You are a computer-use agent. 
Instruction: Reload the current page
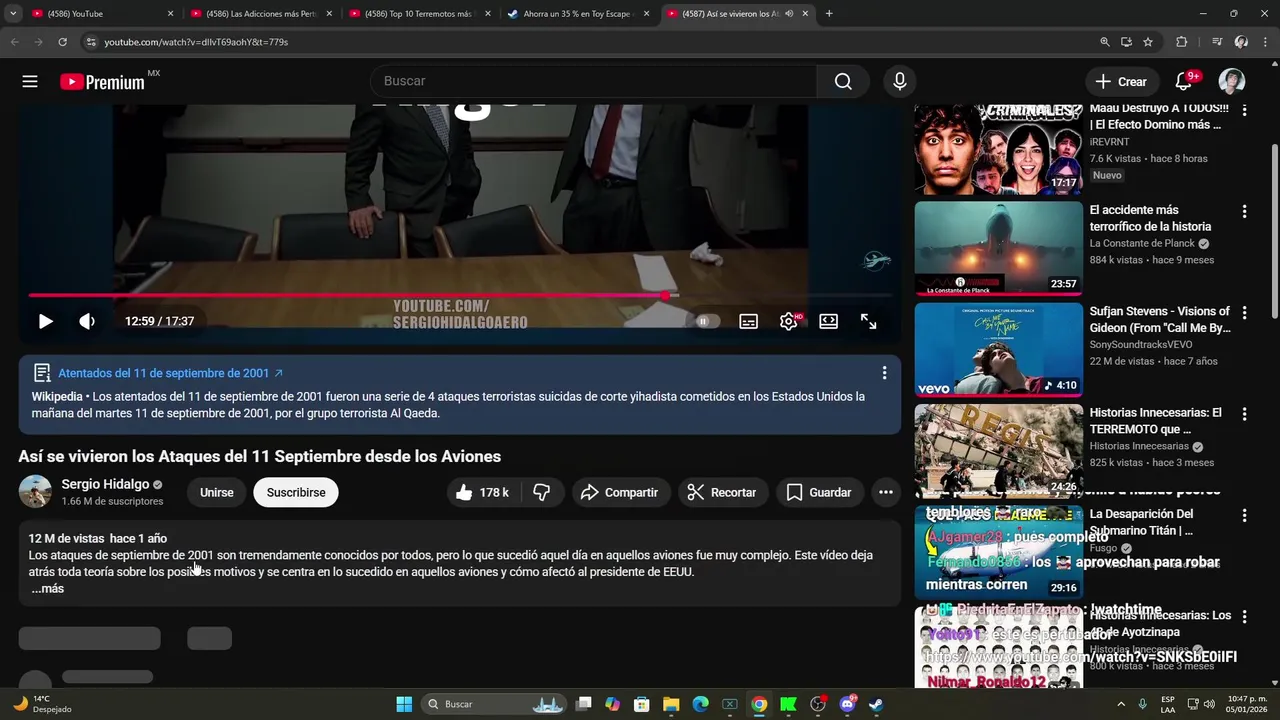click(62, 42)
